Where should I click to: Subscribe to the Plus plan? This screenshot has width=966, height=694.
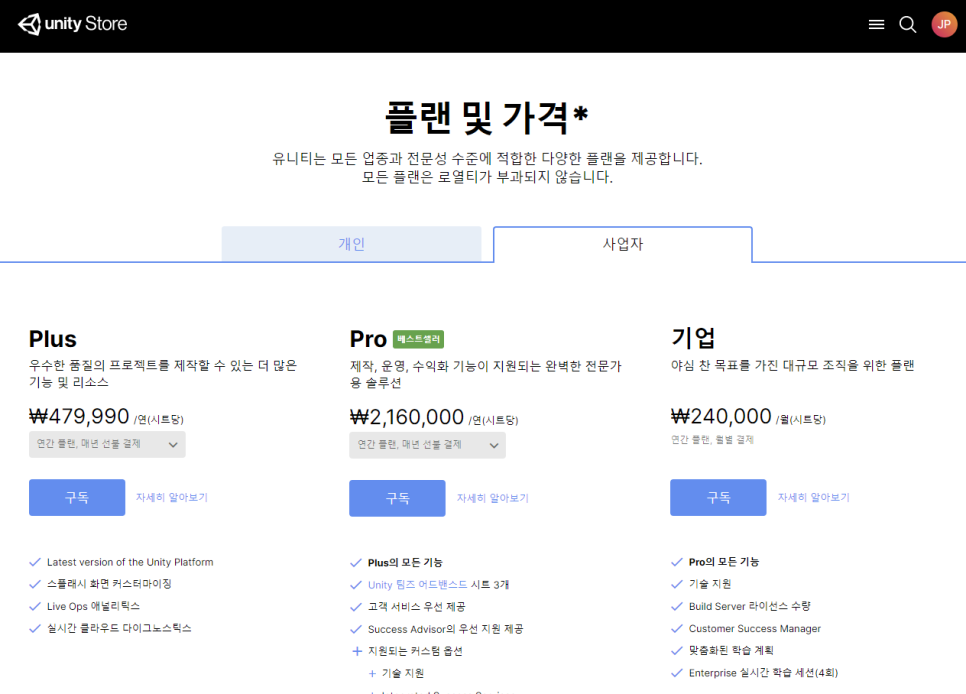[x=77, y=497]
